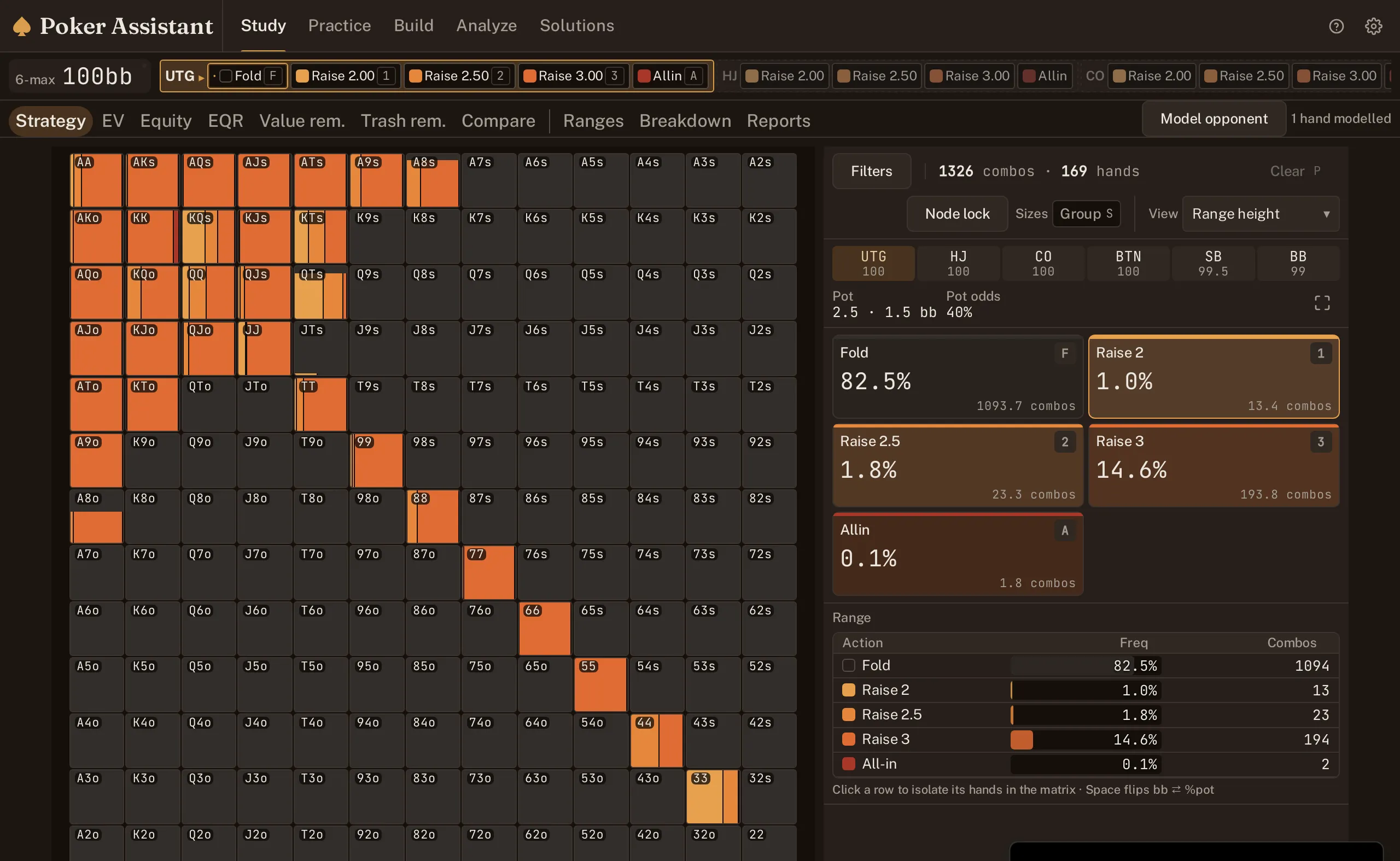Image resolution: width=1400 pixels, height=861 pixels.
Task: Click the Model opponent button
Action: pyautogui.click(x=1214, y=119)
